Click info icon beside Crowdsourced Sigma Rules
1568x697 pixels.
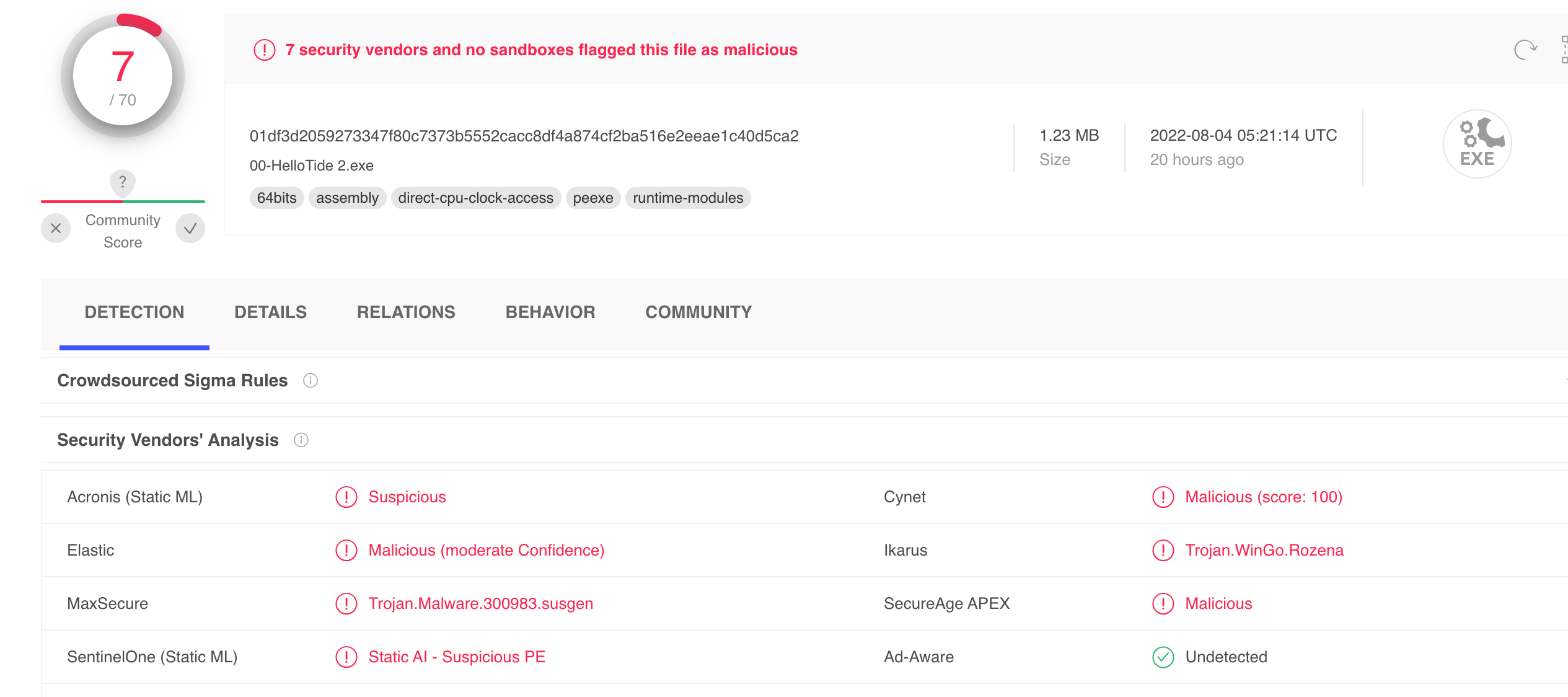(x=311, y=380)
